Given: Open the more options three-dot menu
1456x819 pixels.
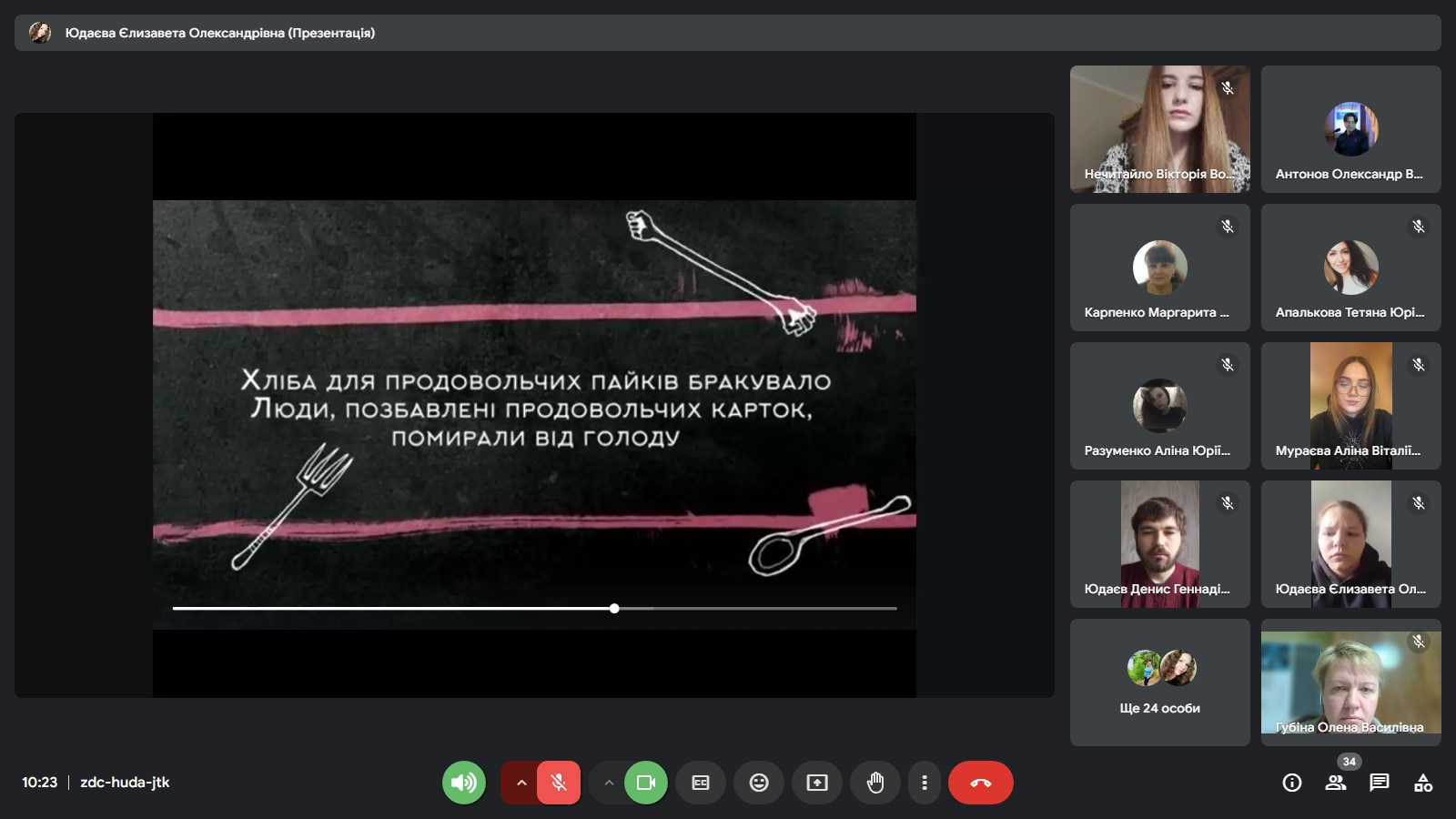Looking at the screenshot, I should tap(925, 783).
